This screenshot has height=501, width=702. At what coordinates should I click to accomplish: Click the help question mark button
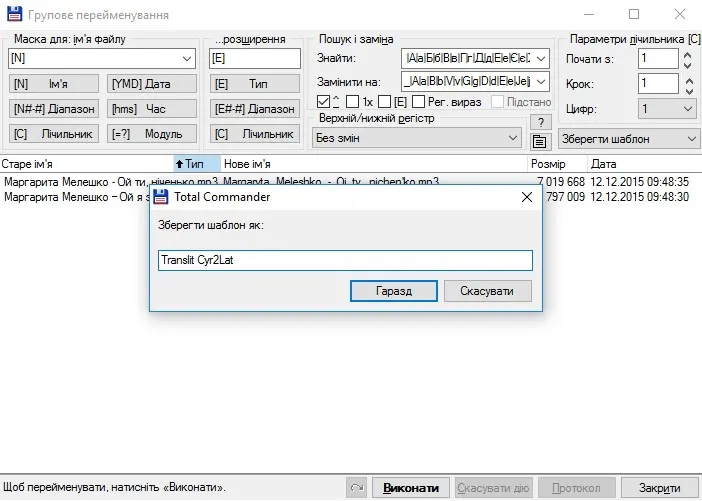[x=540, y=122]
